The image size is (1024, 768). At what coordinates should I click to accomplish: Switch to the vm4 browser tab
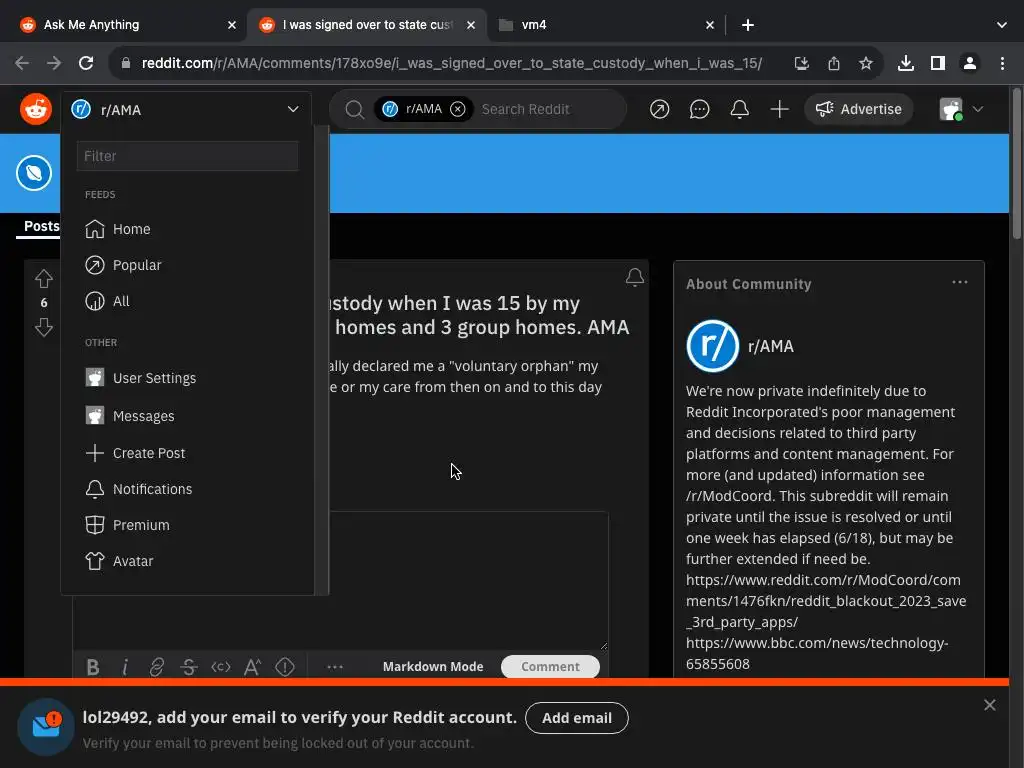[x=605, y=25]
